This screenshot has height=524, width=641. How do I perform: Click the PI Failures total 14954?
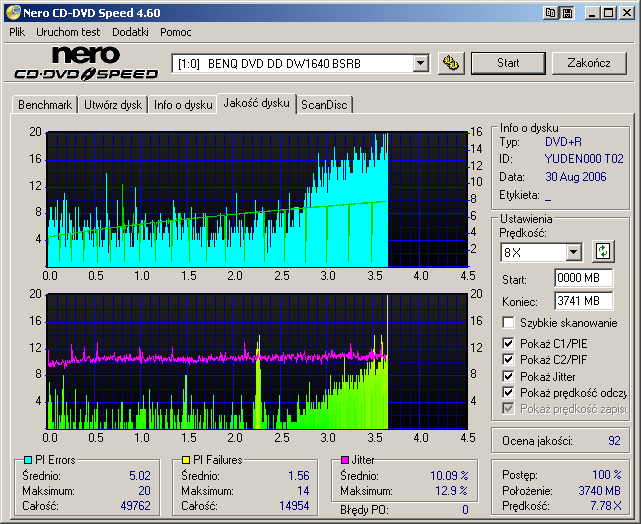pyautogui.click(x=294, y=506)
